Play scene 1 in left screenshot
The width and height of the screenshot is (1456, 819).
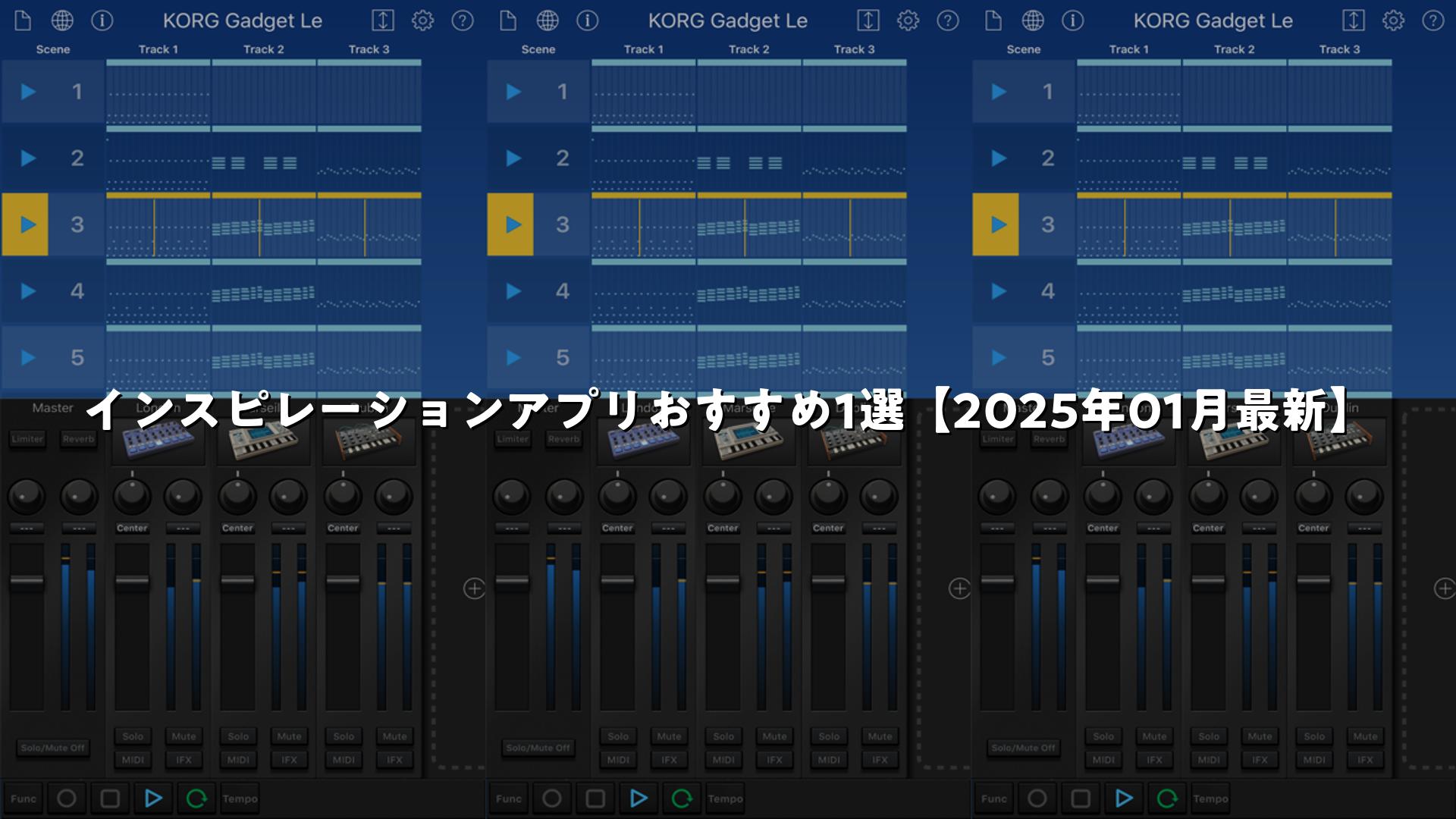click(x=28, y=92)
